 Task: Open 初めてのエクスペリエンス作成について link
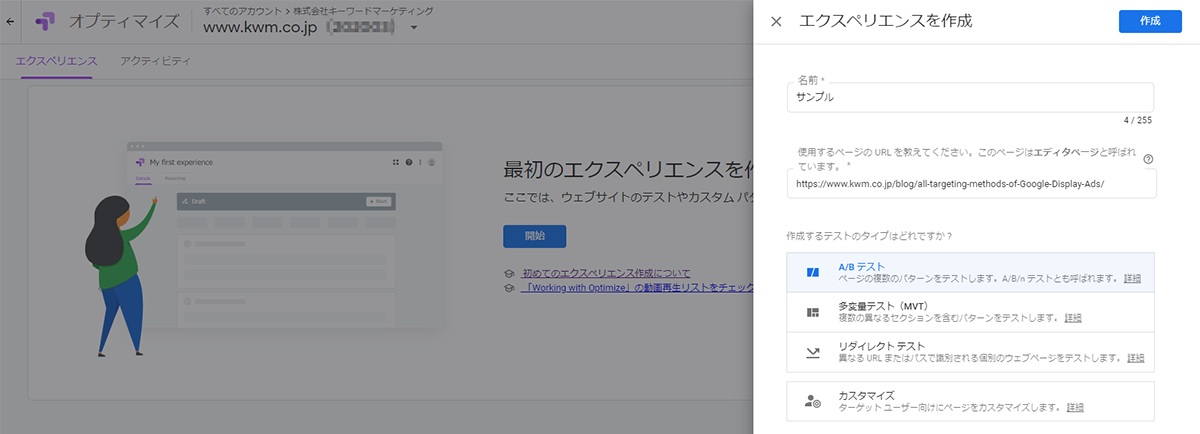(606, 272)
